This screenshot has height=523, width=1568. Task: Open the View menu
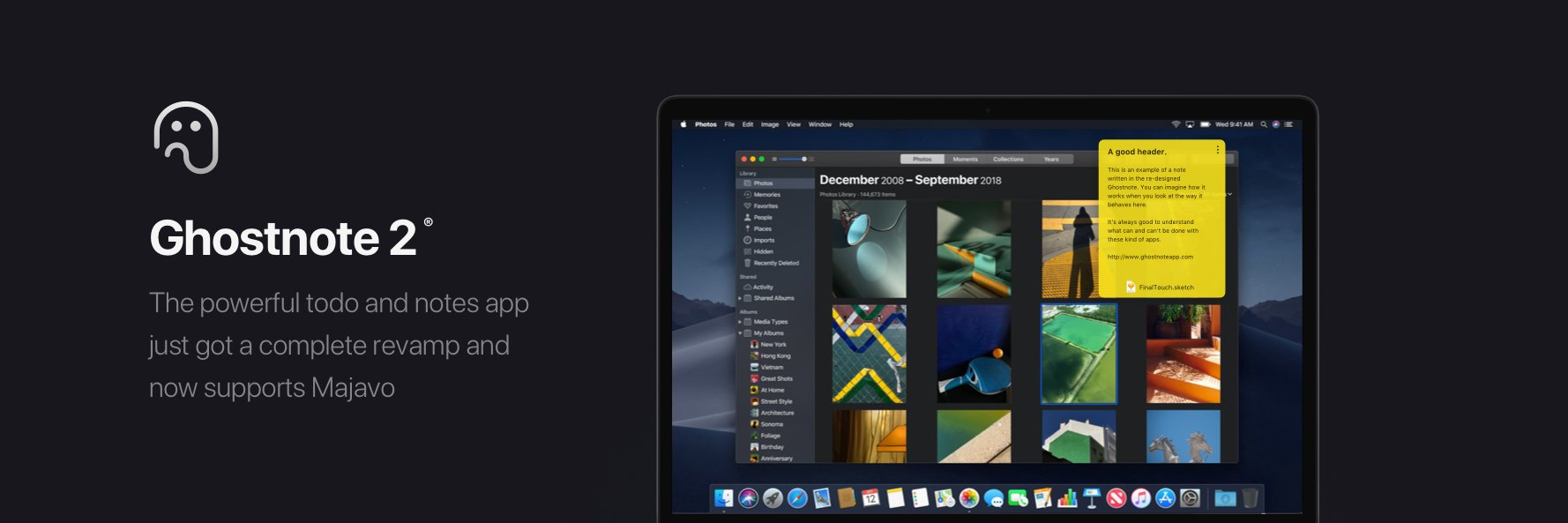[x=794, y=124]
